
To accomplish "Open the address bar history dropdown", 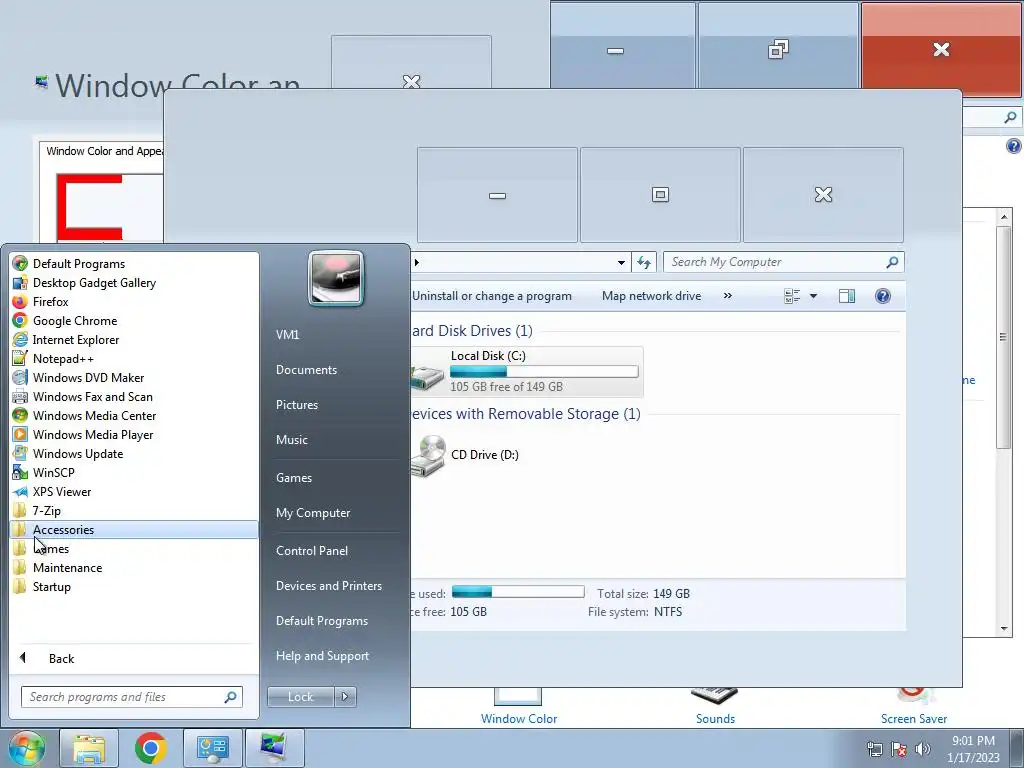I will click(621, 263).
